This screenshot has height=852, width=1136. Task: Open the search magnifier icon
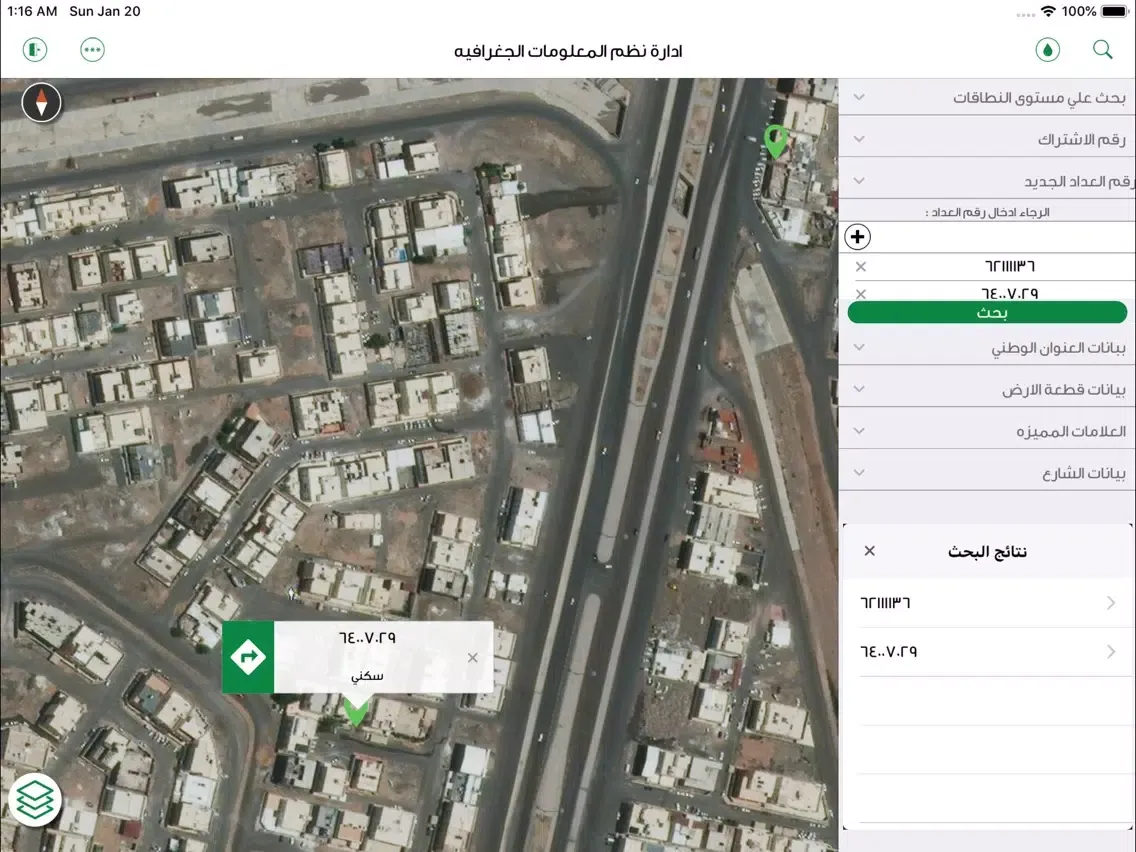1102,50
